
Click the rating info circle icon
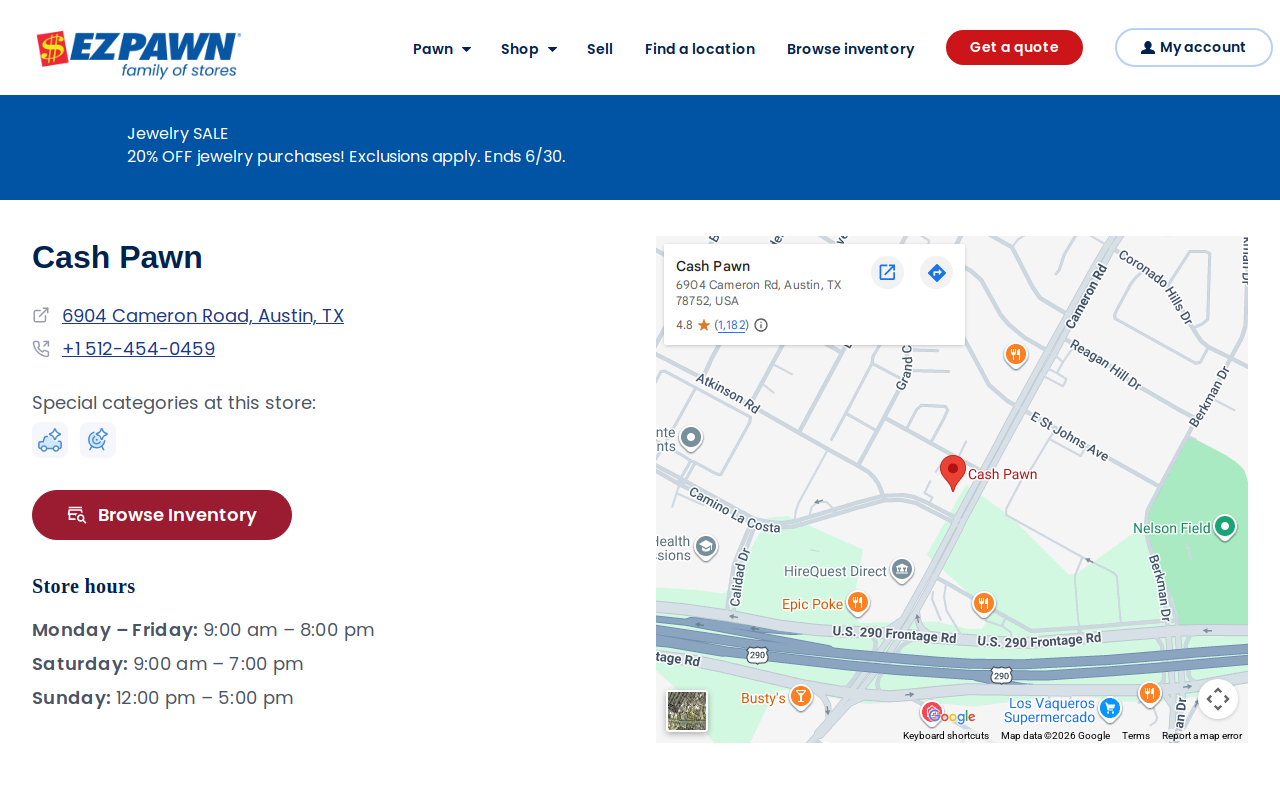[761, 325]
